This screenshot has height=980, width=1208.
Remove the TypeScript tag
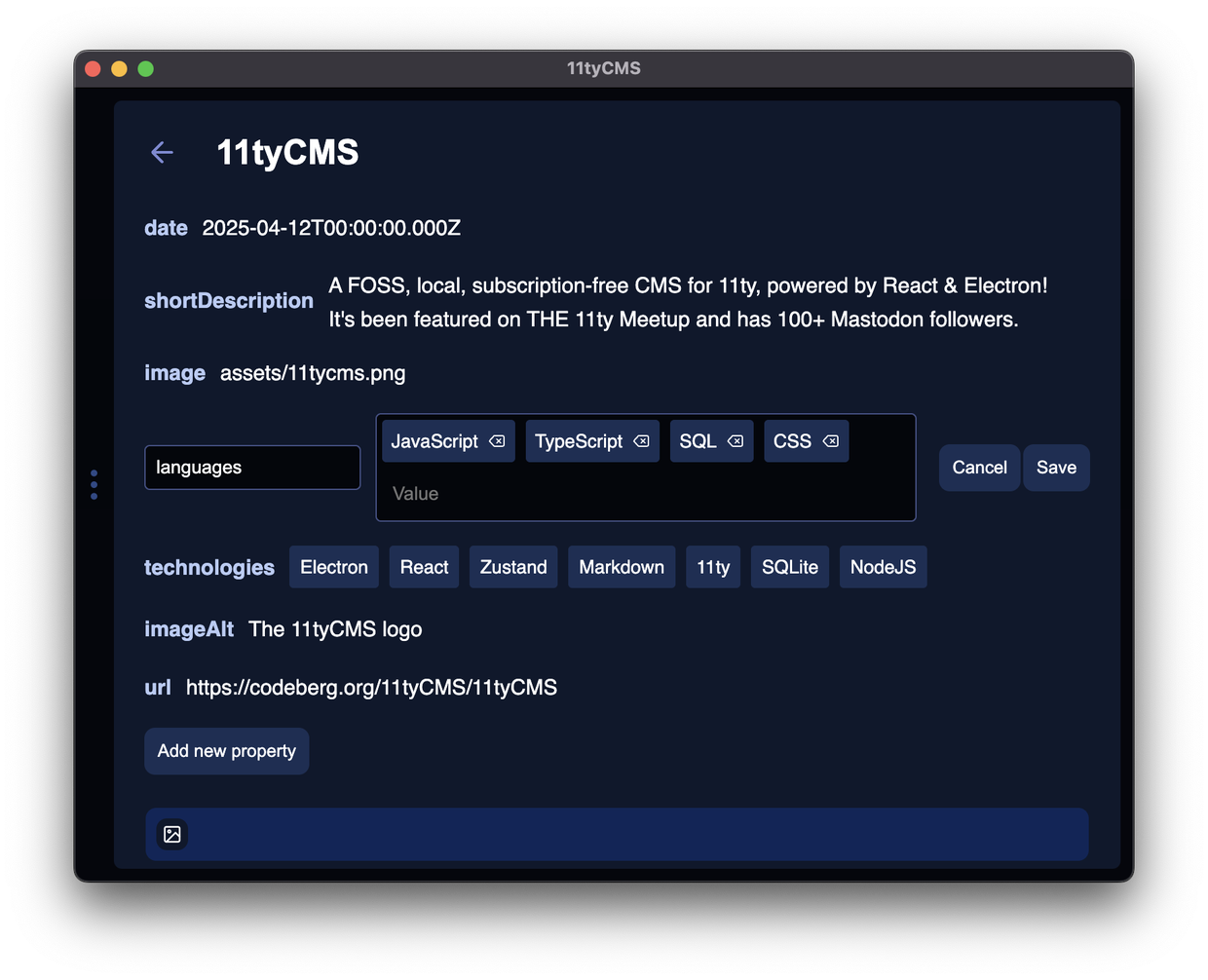(x=641, y=441)
